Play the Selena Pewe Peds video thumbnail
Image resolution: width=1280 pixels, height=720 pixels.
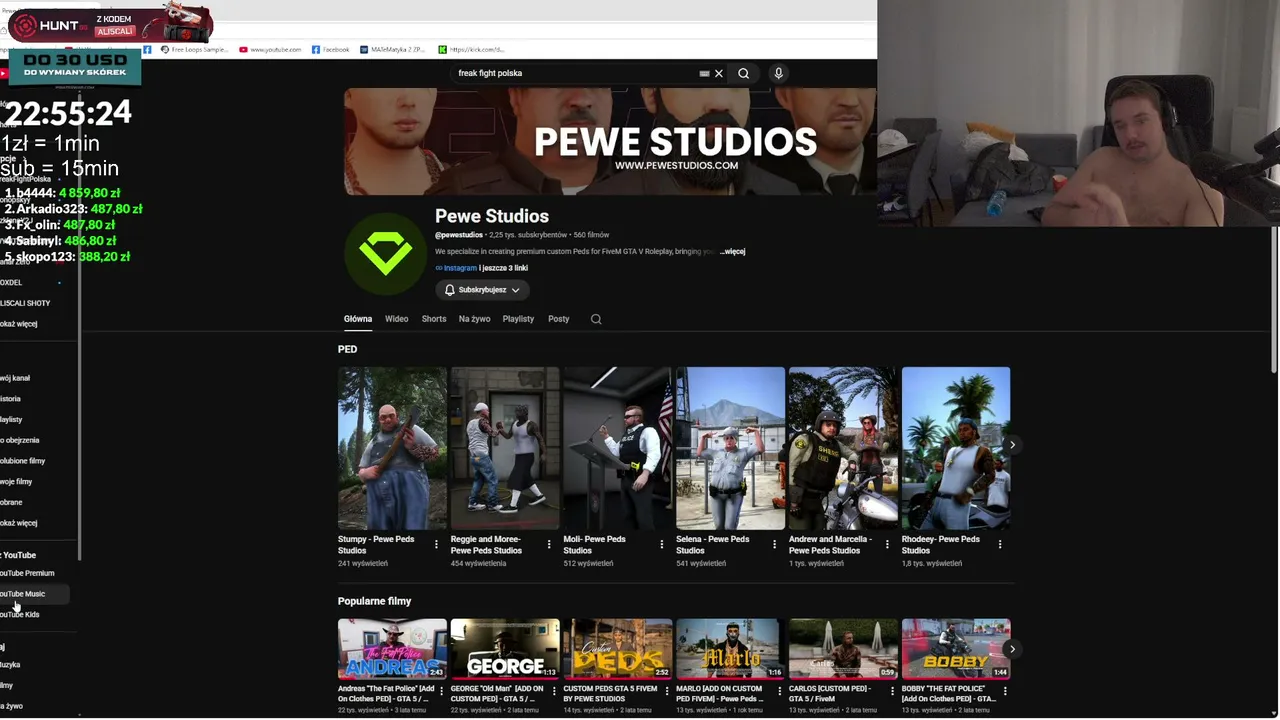(x=730, y=448)
